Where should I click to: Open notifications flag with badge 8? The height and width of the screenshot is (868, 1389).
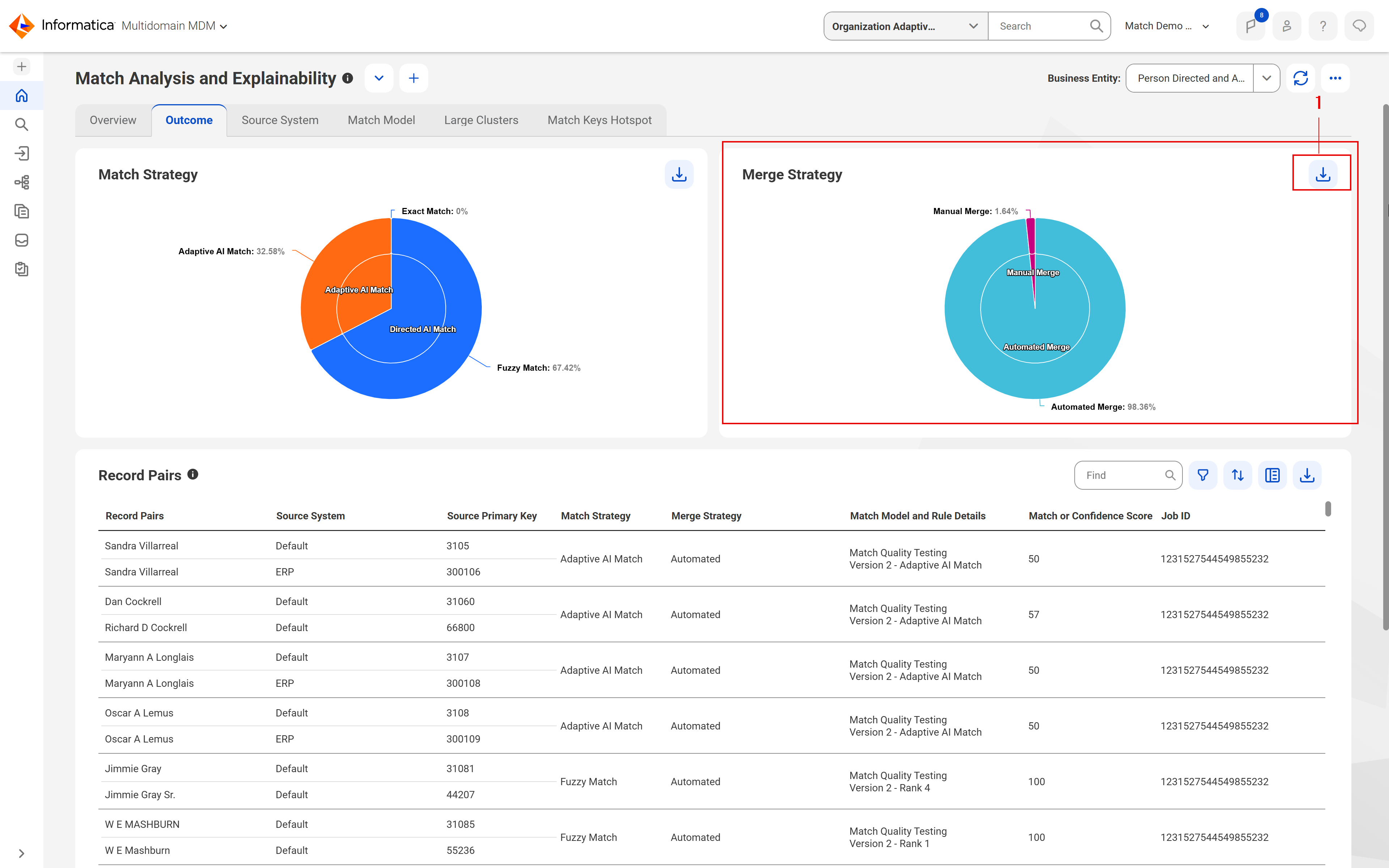click(x=1251, y=26)
